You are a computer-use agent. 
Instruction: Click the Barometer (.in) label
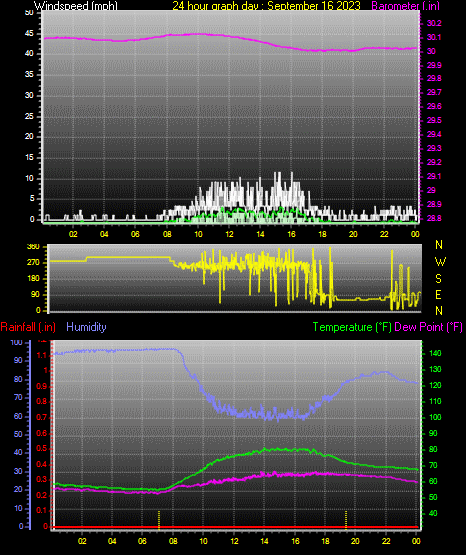pos(405,6)
